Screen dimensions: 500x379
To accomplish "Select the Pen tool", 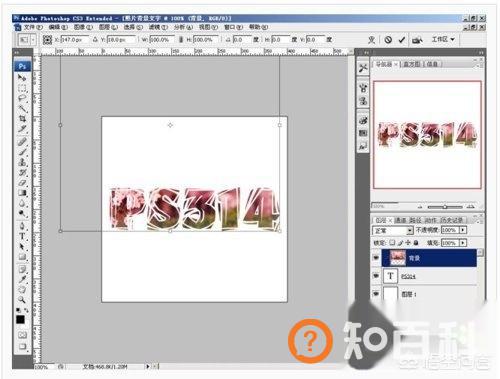I will [x=22, y=226].
